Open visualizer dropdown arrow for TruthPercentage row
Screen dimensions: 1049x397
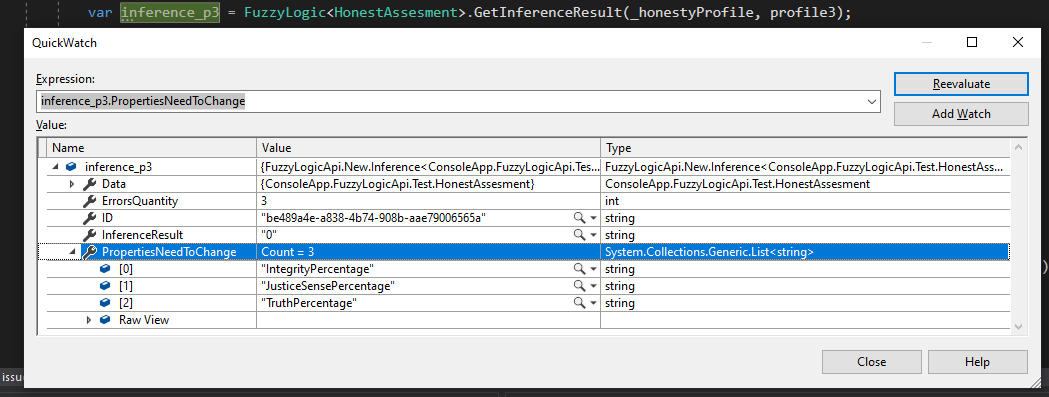tap(593, 303)
